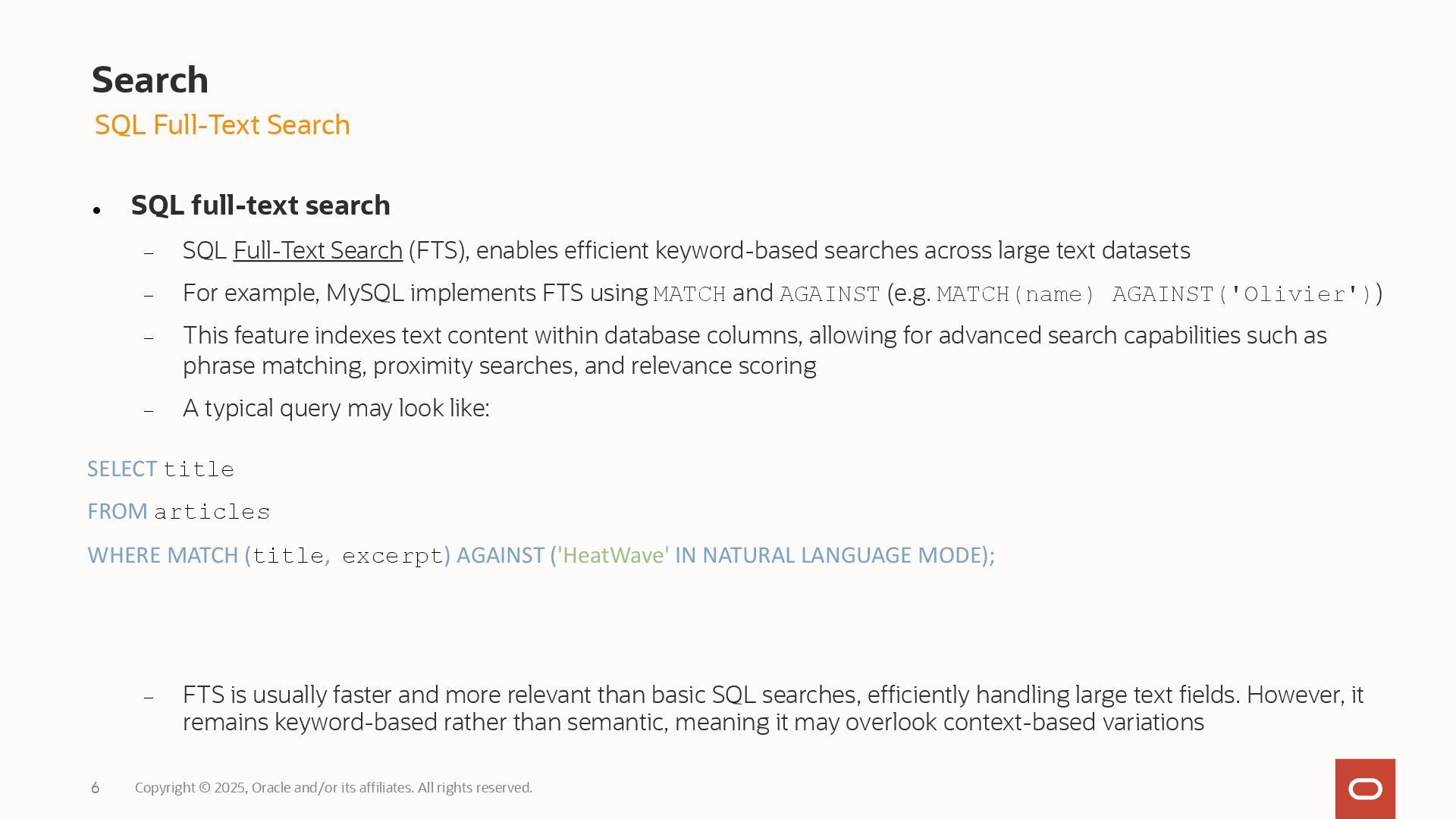The width and height of the screenshot is (1456, 819).
Task: Click the main bullet point dot
Action: (x=96, y=209)
